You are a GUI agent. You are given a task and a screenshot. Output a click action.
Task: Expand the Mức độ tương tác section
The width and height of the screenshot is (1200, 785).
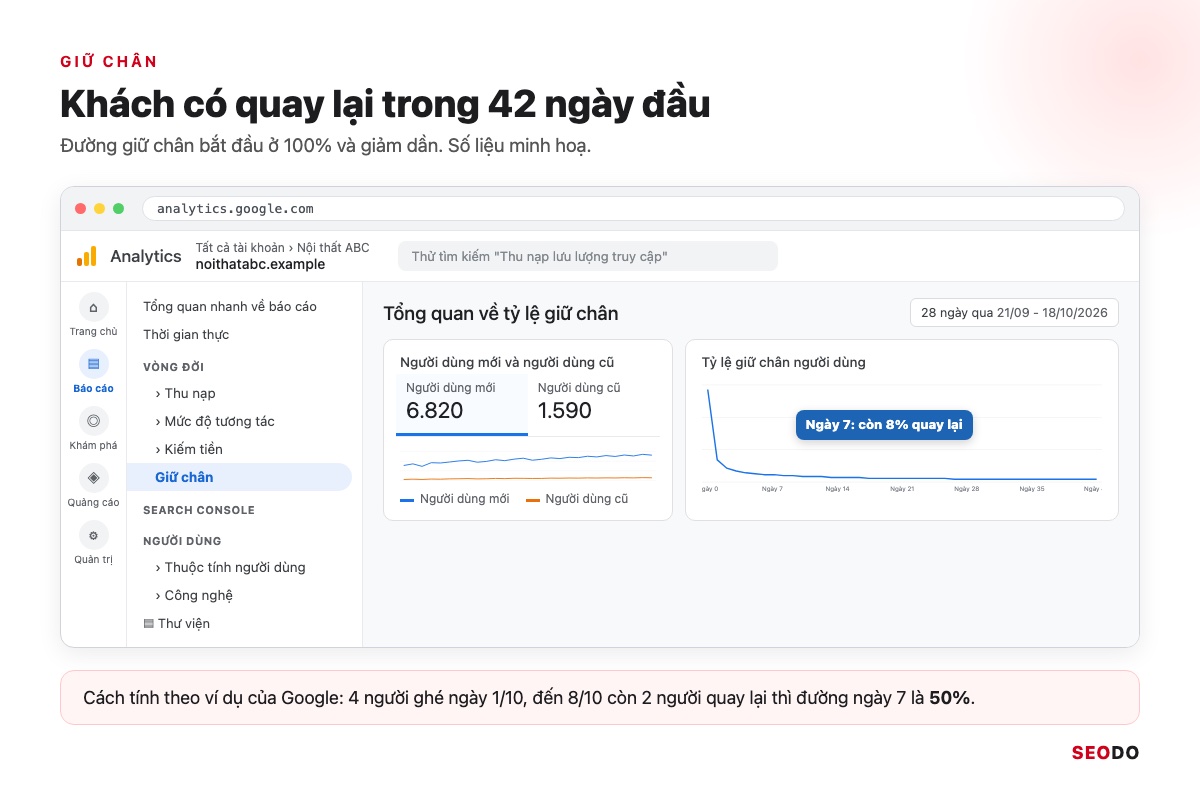tap(215, 421)
